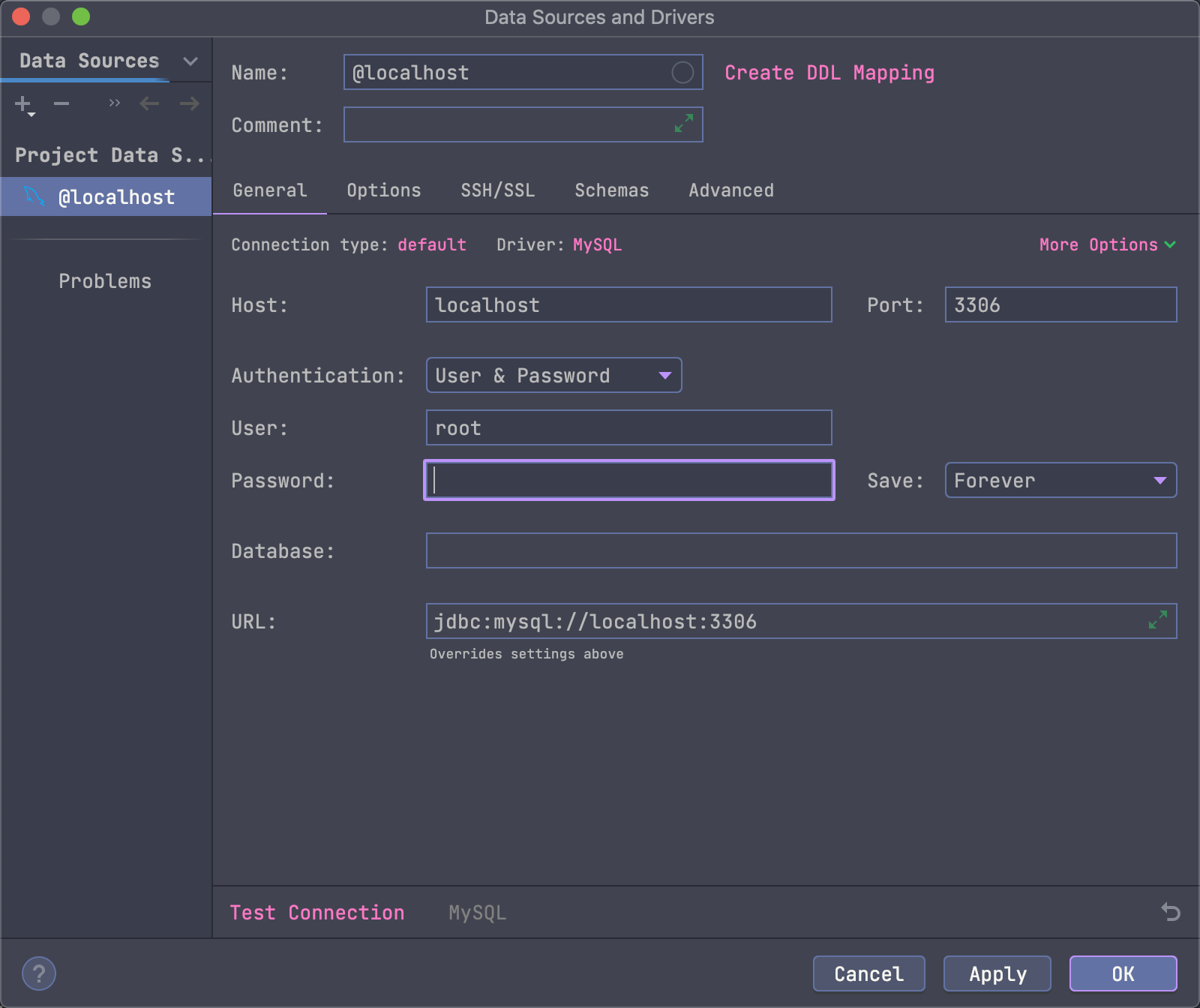This screenshot has width=1200, height=1008.
Task: Open the Data Sources dropdown chevron
Action: point(190,61)
